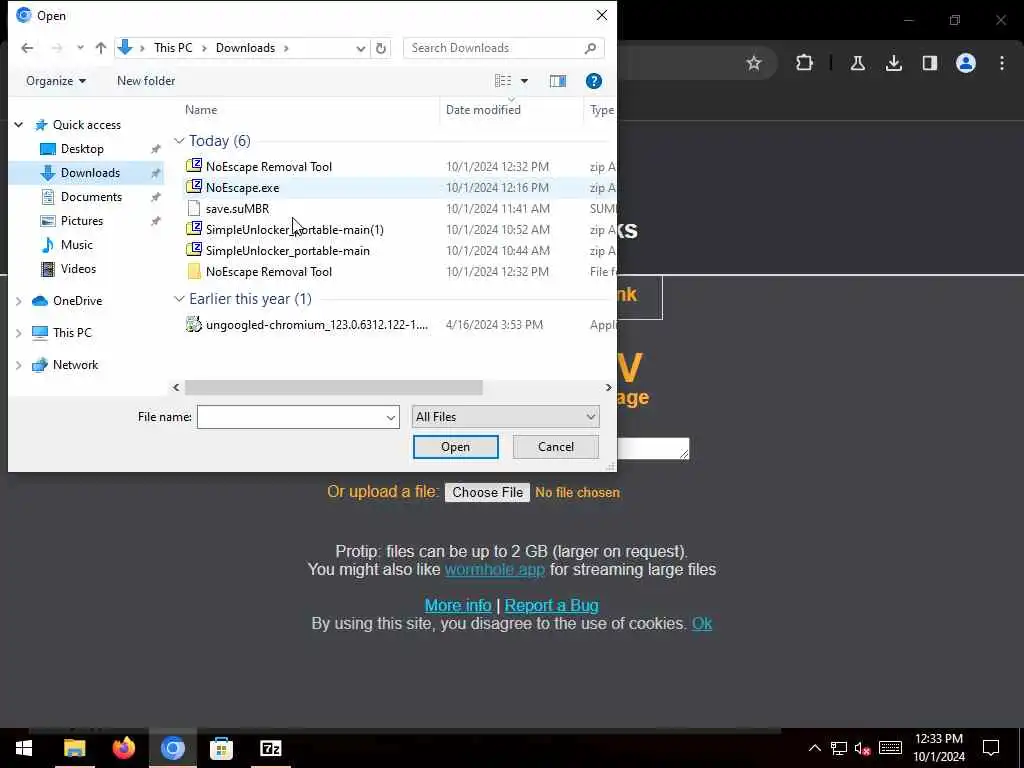Select SimpleUnlocker_portable-main(1) archive
Viewport: 1024px width, 768px height.
[x=295, y=229]
